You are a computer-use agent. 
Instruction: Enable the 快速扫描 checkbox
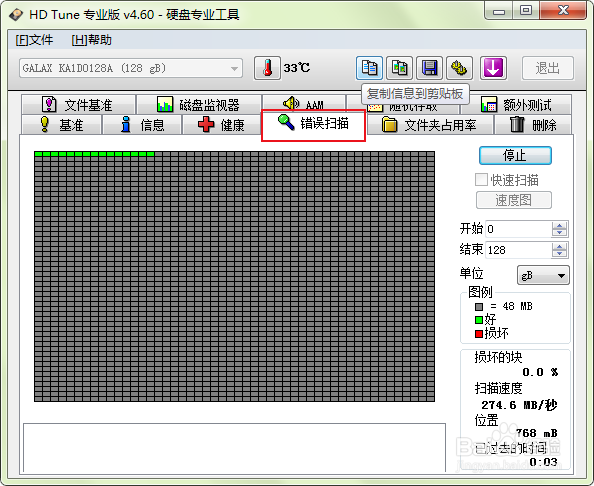click(481, 180)
